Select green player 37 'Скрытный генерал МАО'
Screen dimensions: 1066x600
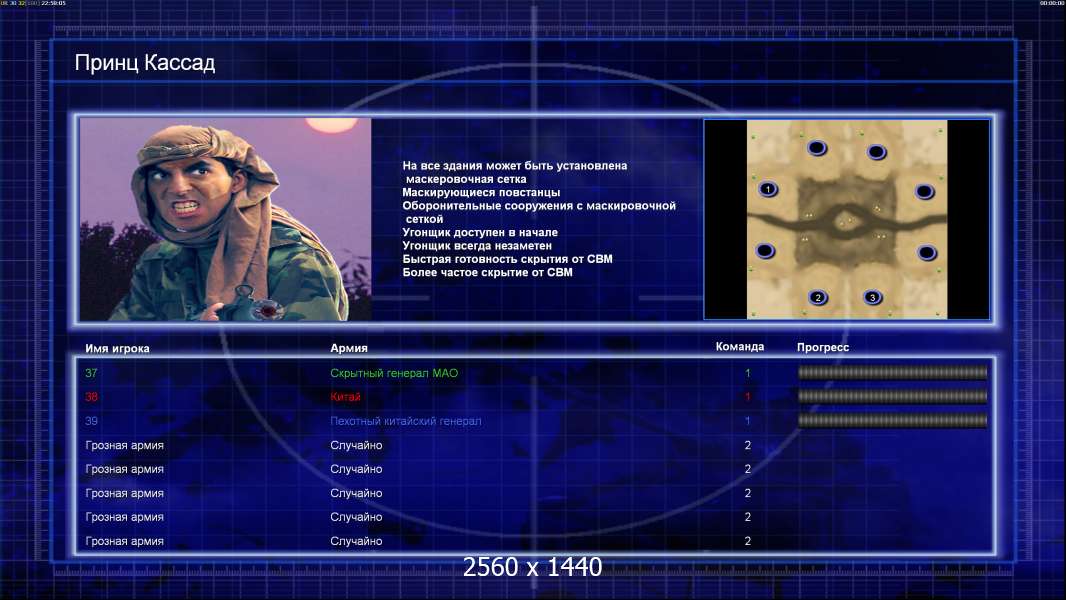pyautogui.click(x=394, y=373)
